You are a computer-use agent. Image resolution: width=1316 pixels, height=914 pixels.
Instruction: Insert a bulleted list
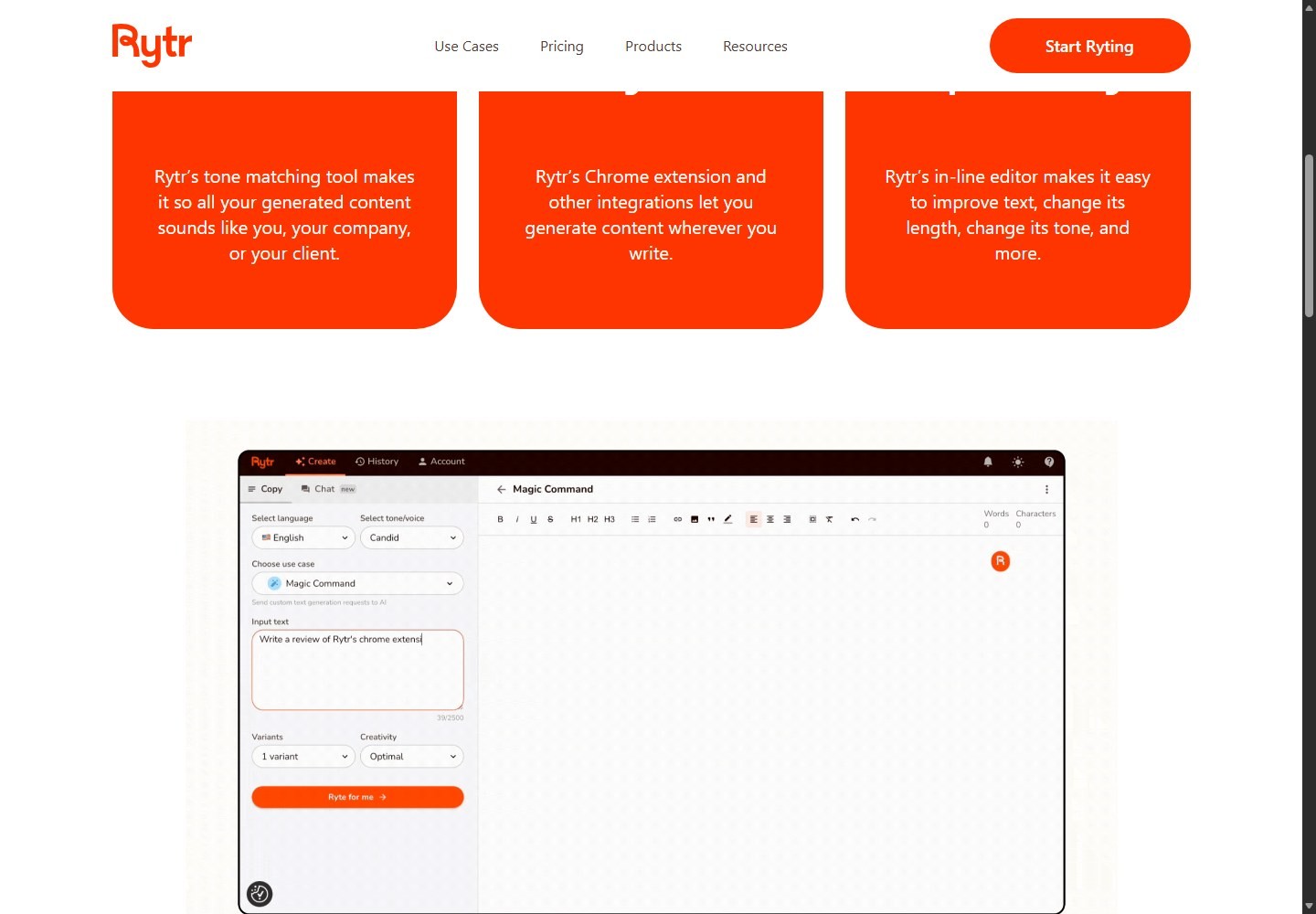[x=635, y=519]
